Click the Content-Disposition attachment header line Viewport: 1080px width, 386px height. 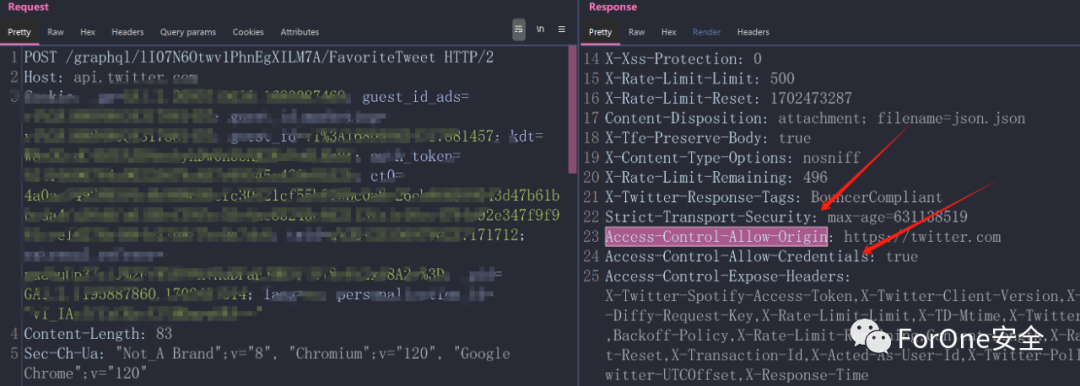[x=815, y=119]
